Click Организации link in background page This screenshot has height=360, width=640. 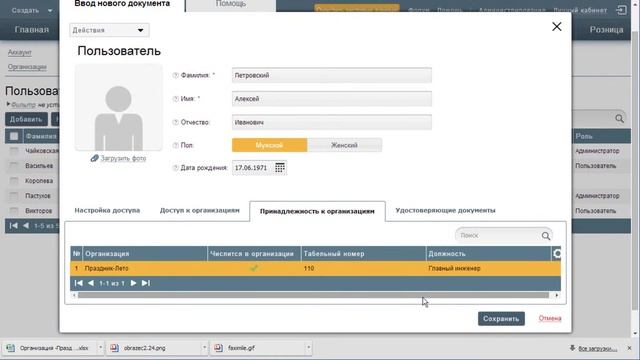[27, 67]
